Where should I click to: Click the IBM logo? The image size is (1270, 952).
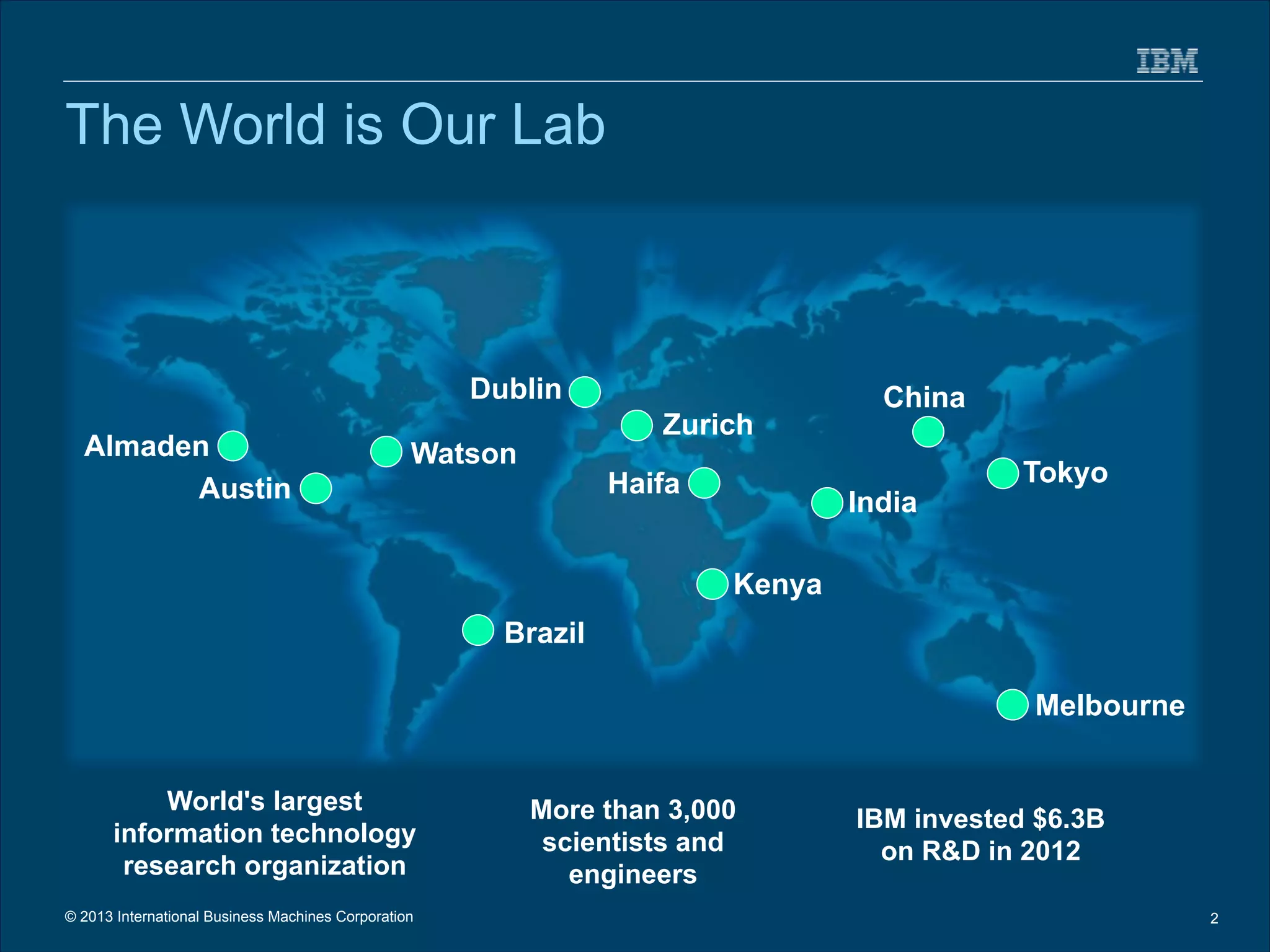[x=1167, y=61]
